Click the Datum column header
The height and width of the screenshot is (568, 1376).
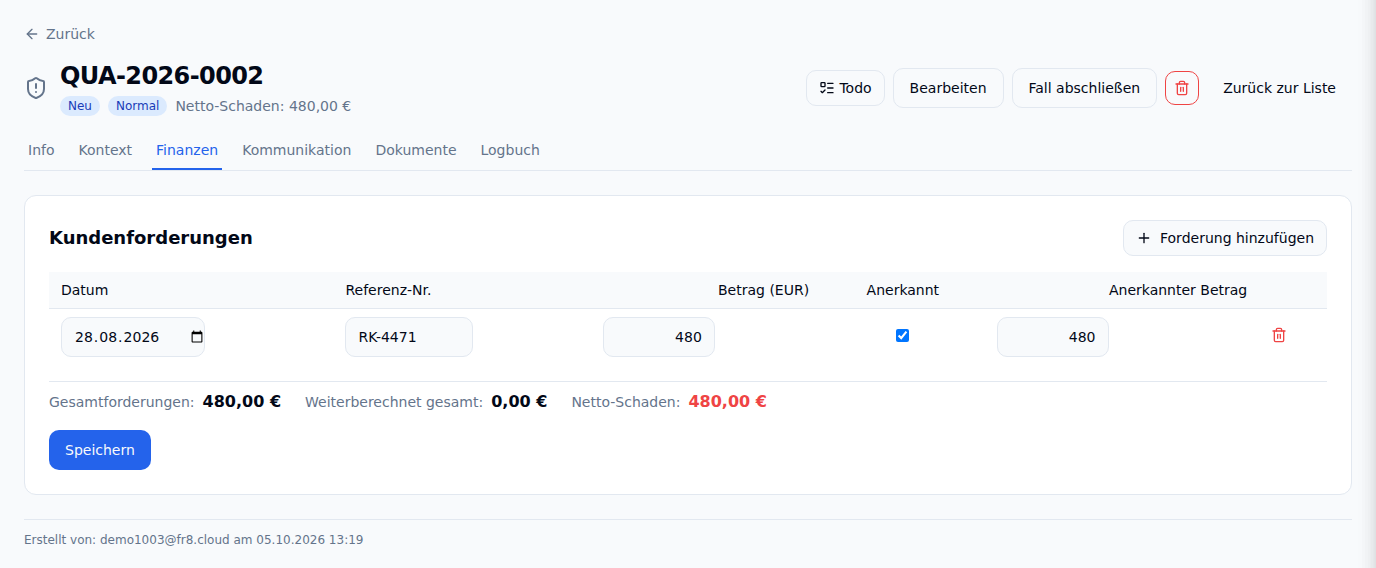85,291
